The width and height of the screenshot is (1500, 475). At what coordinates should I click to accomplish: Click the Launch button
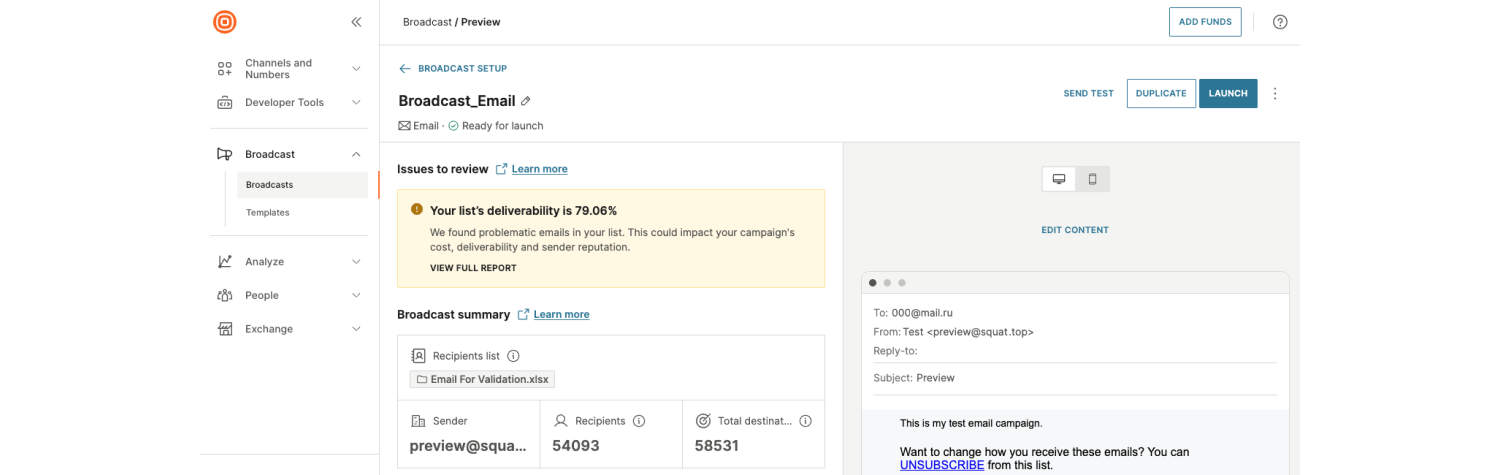click(x=1227, y=93)
